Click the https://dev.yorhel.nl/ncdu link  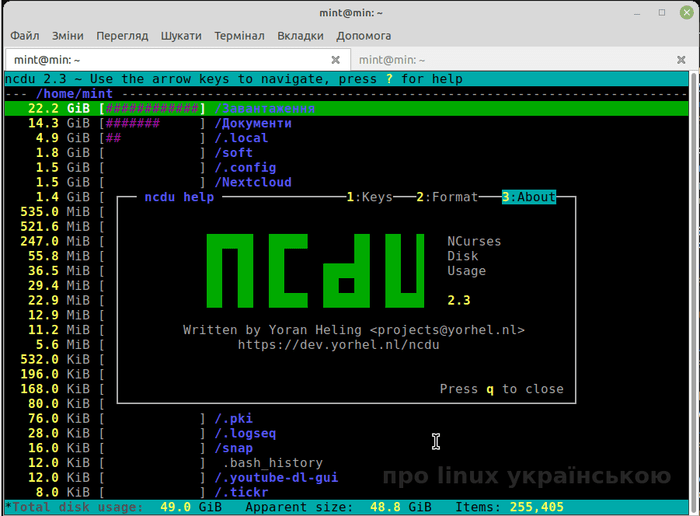pos(338,345)
